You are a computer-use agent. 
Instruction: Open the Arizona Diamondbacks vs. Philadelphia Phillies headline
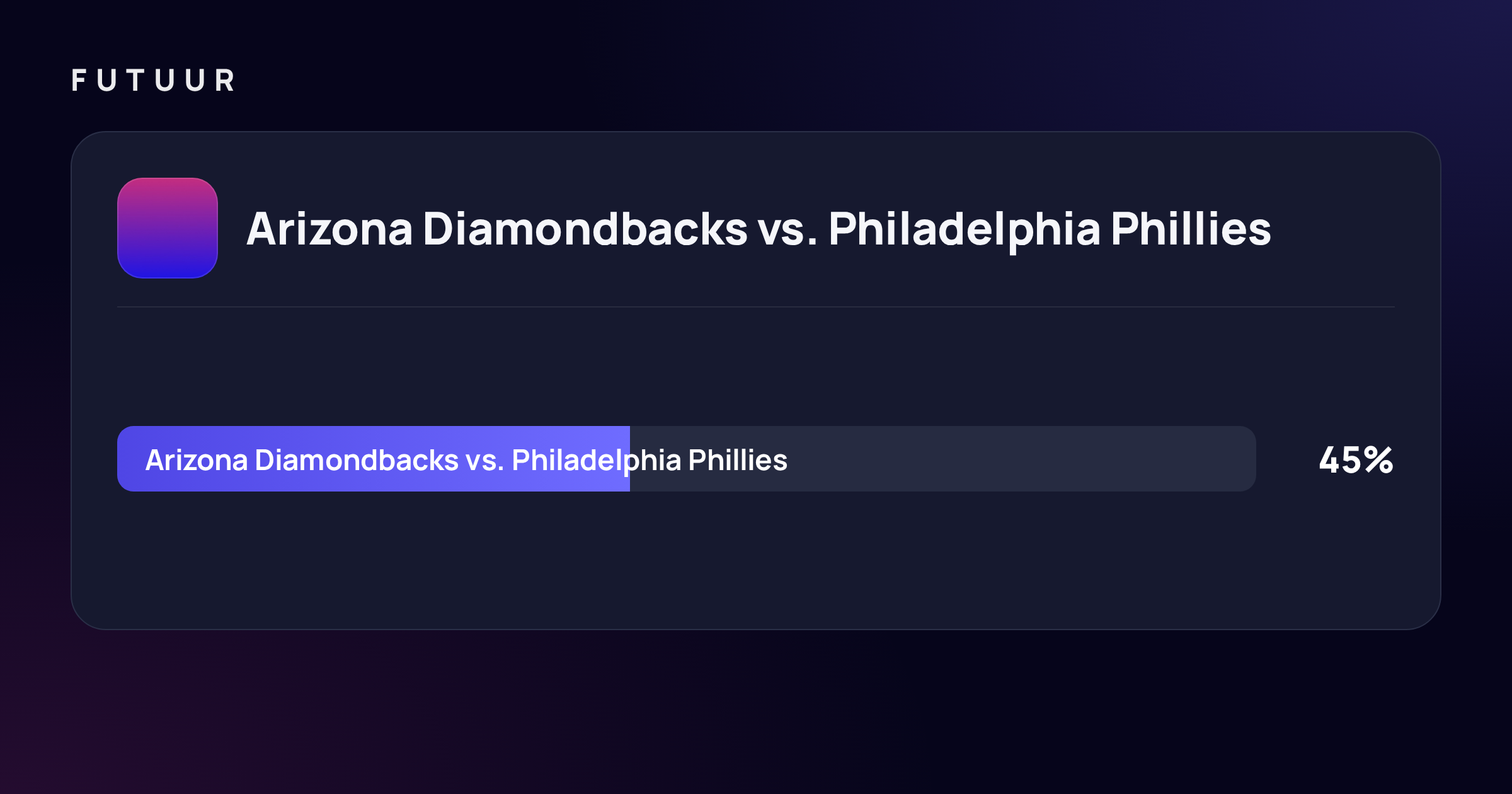point(759,229)
